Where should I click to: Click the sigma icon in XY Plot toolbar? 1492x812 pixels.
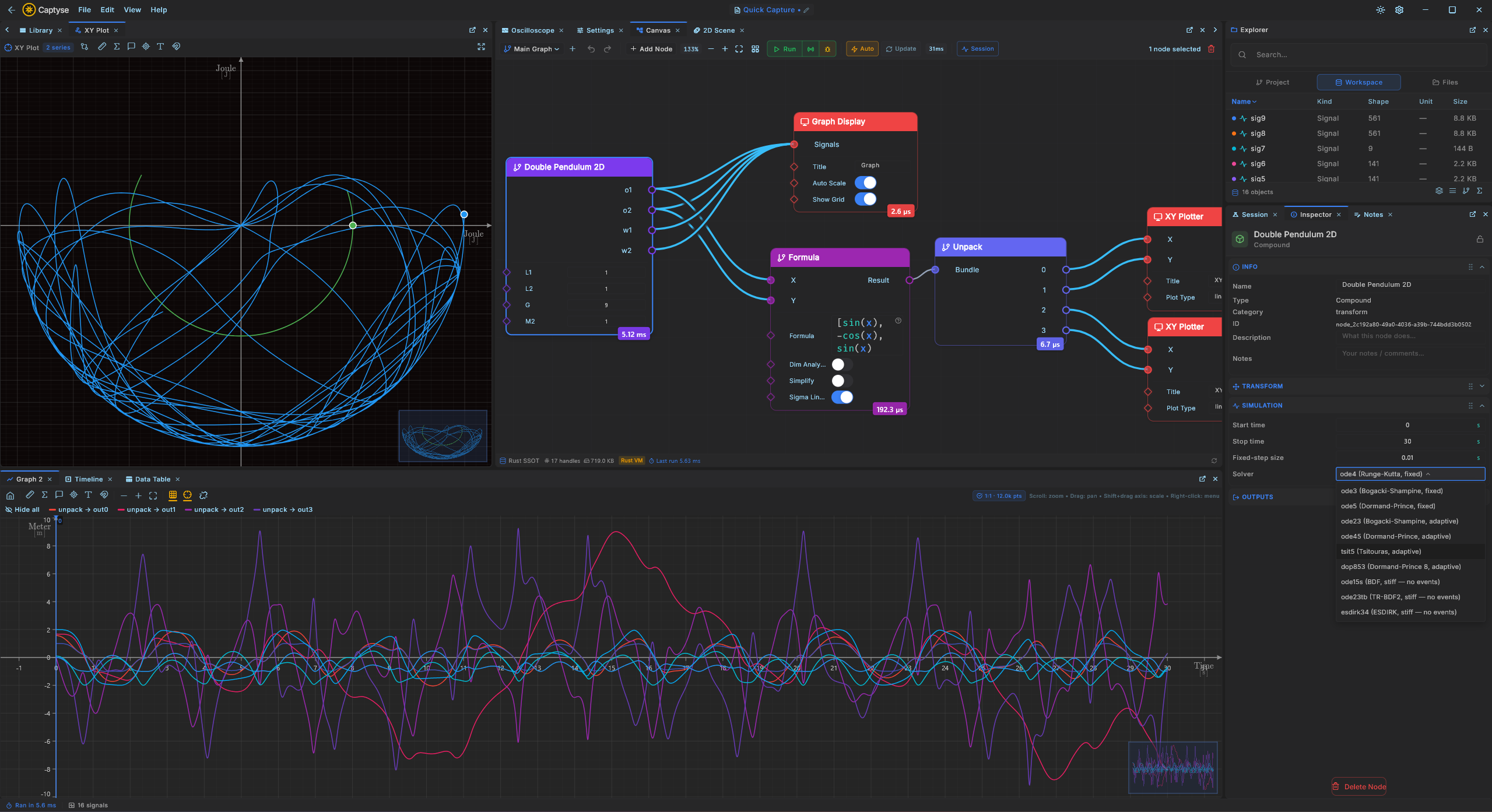click(x=117, y=47)
